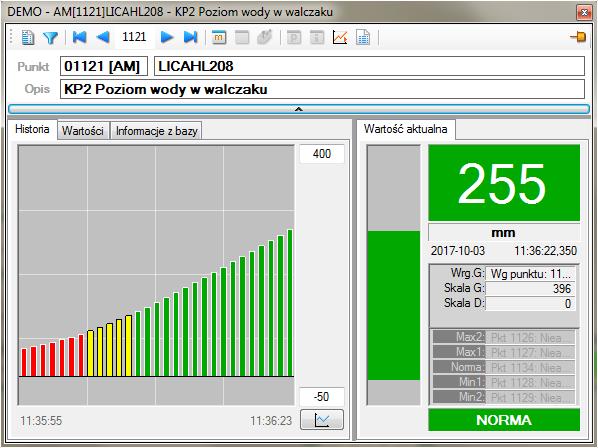Click the Skala D value 0

point(530,303)
